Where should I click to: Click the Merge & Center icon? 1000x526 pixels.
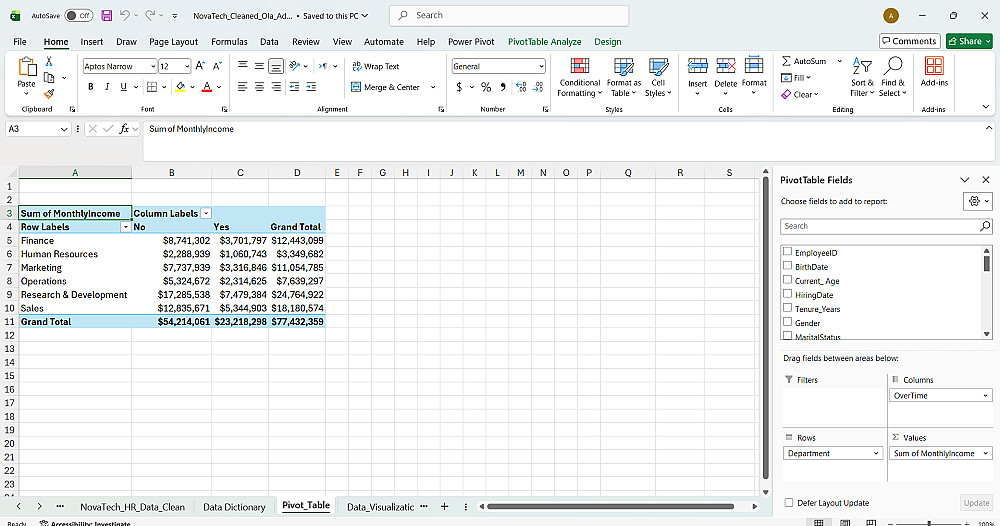point(356,87)
